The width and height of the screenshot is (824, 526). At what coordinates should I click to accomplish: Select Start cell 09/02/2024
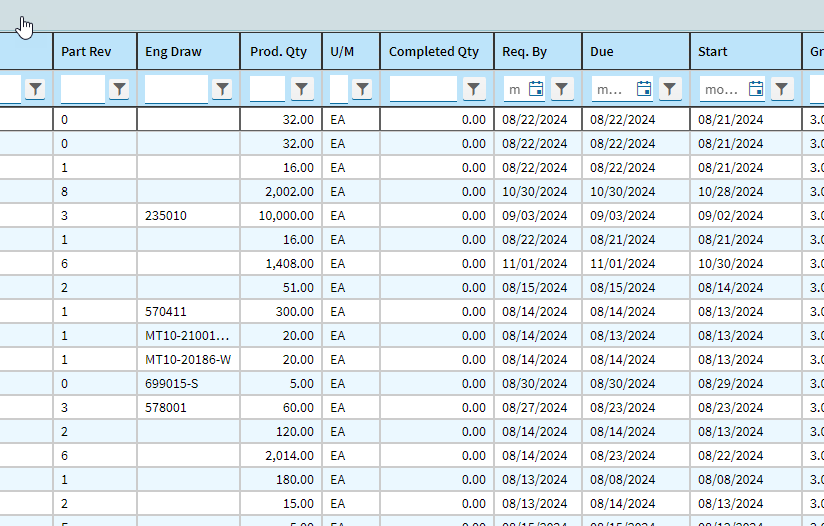(x=746, y=216)
